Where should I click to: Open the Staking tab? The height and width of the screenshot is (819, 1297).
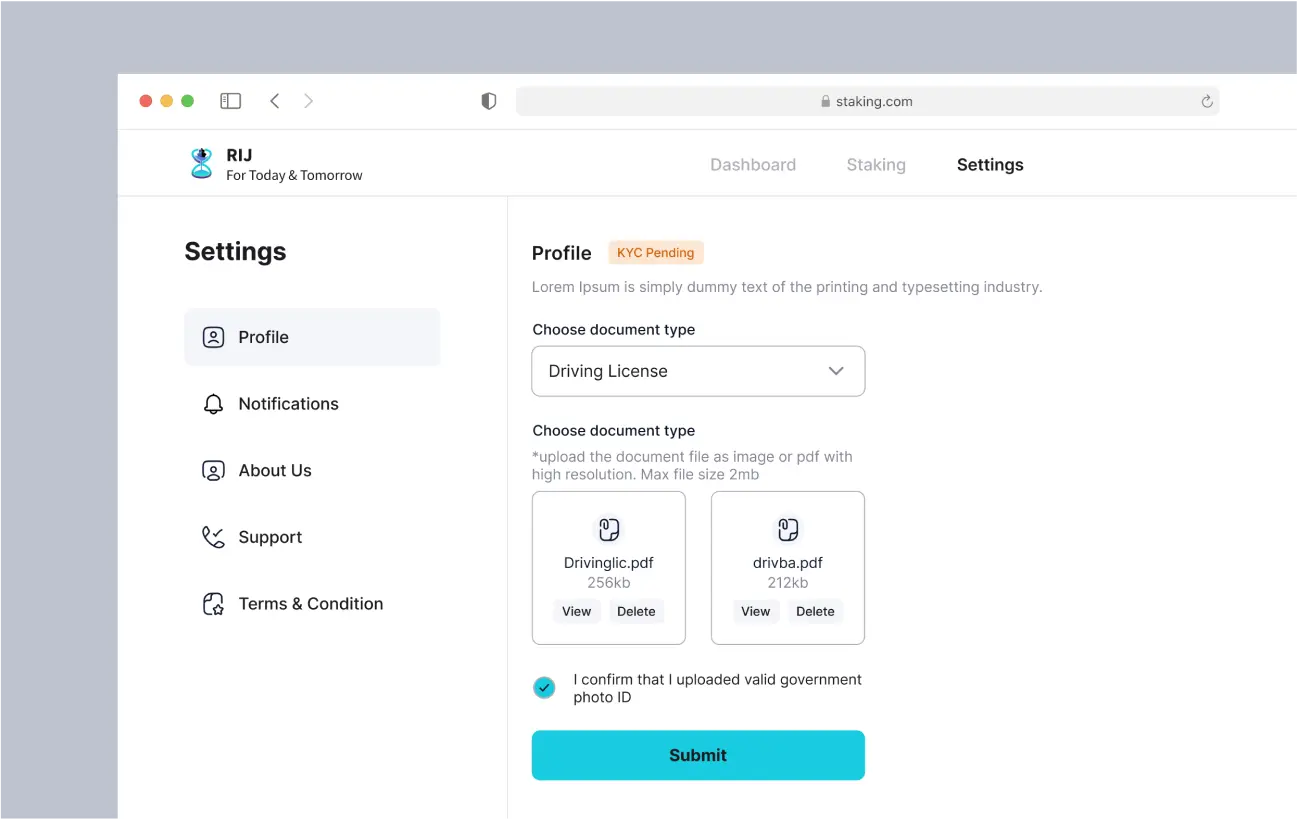tap(876, 165)
